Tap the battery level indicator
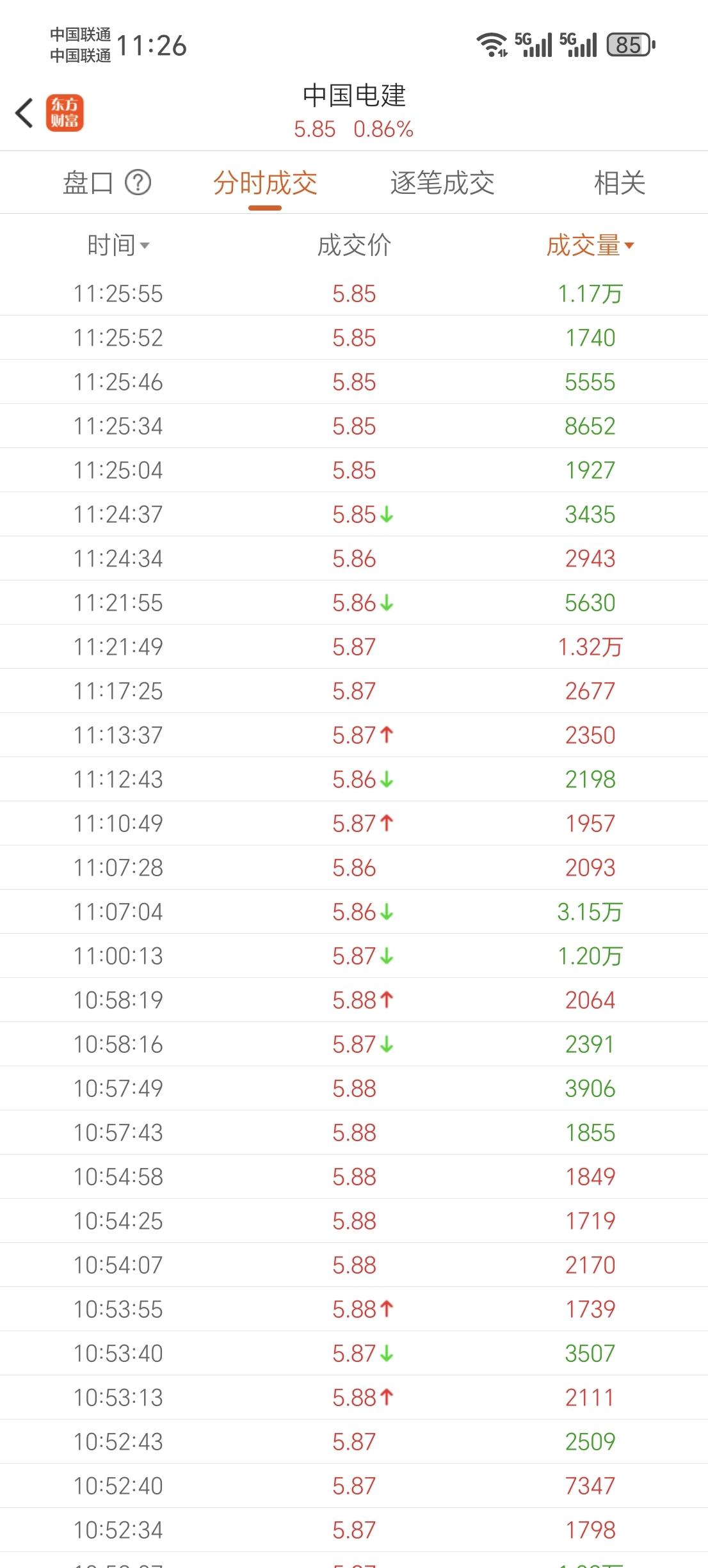708x1568 pixels. click(x=631, y=45)
